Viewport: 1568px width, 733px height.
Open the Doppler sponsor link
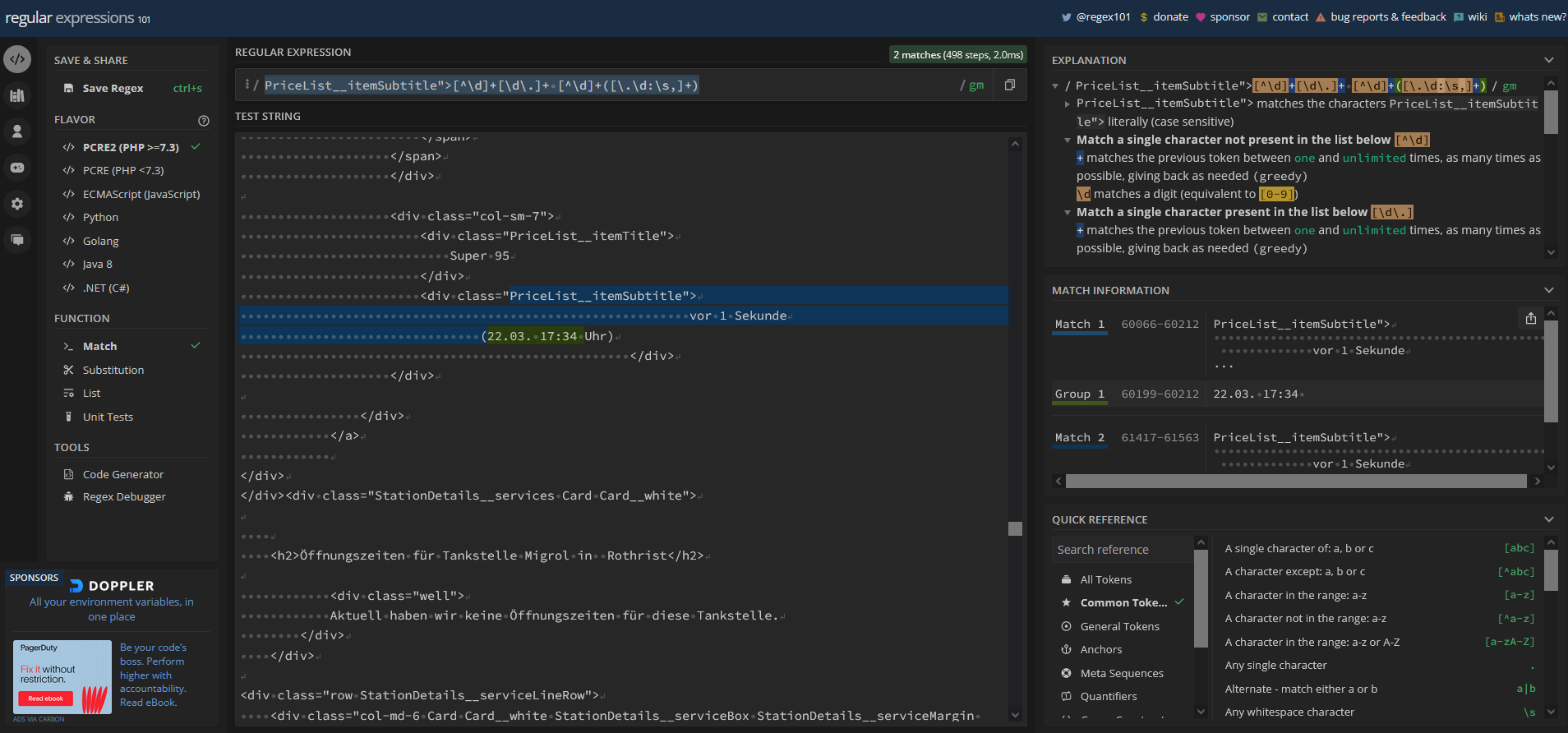(x=112, y=601)
